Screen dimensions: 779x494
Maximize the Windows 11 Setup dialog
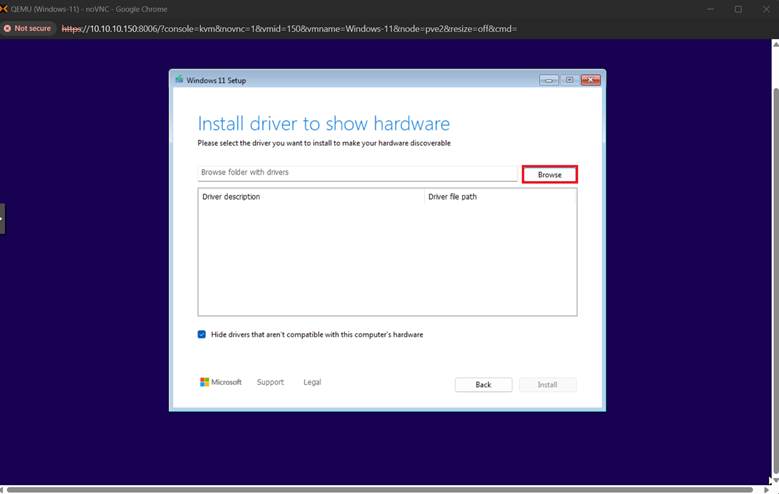click(568, 80)
